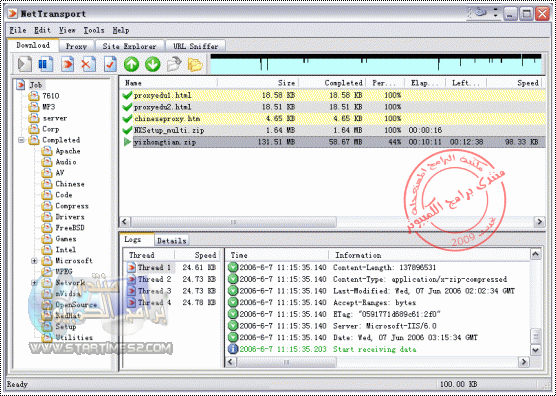The width and height of the screenshot is (556, 396).
Task: Click the MP3 folder icon
Action: click(34, 107)
